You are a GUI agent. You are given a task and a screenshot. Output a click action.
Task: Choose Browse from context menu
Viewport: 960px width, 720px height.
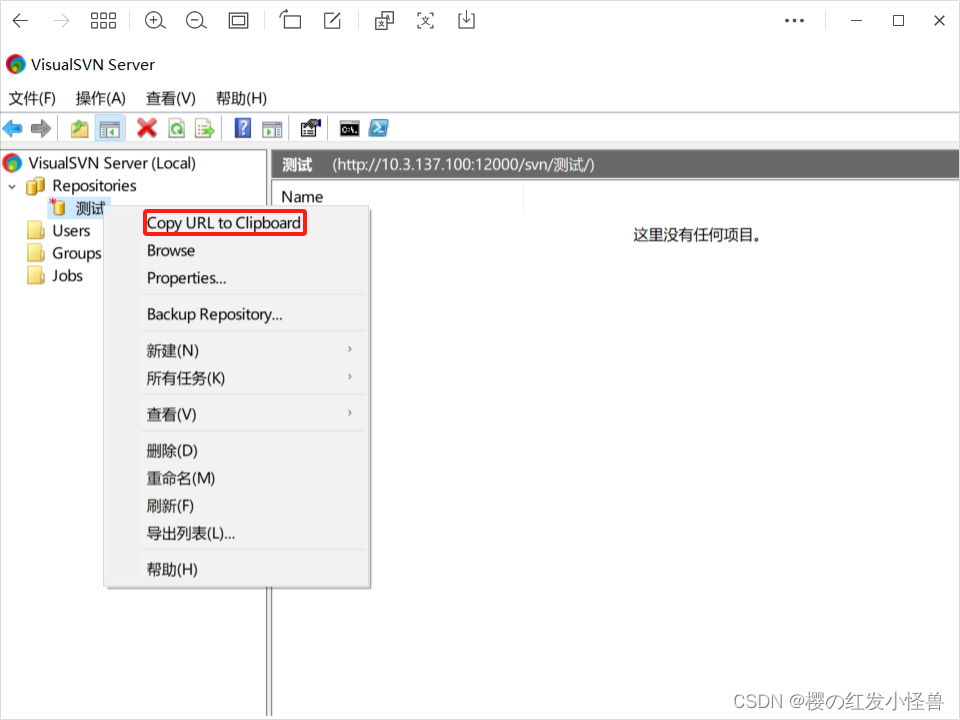pyautogui.click(x=171, y=250)
